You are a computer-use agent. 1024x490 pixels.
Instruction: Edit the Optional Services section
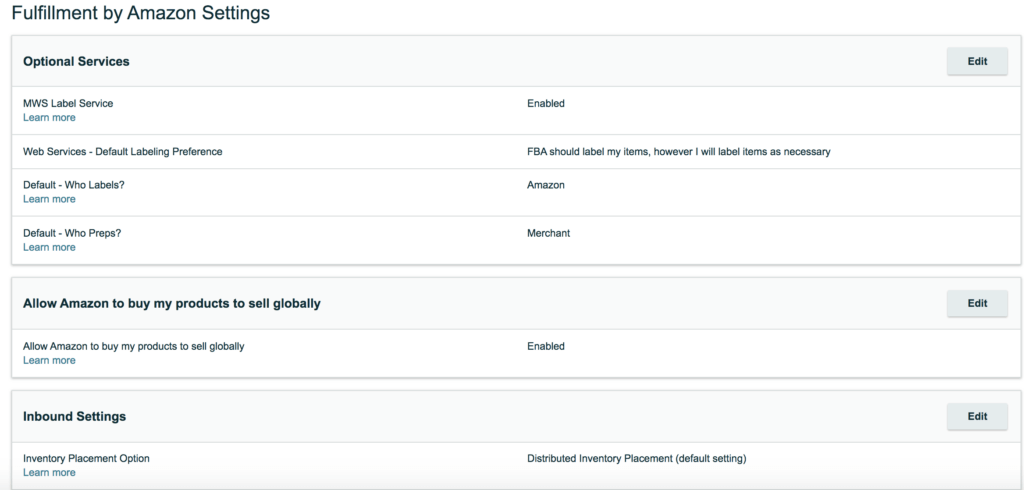[977, 61]
